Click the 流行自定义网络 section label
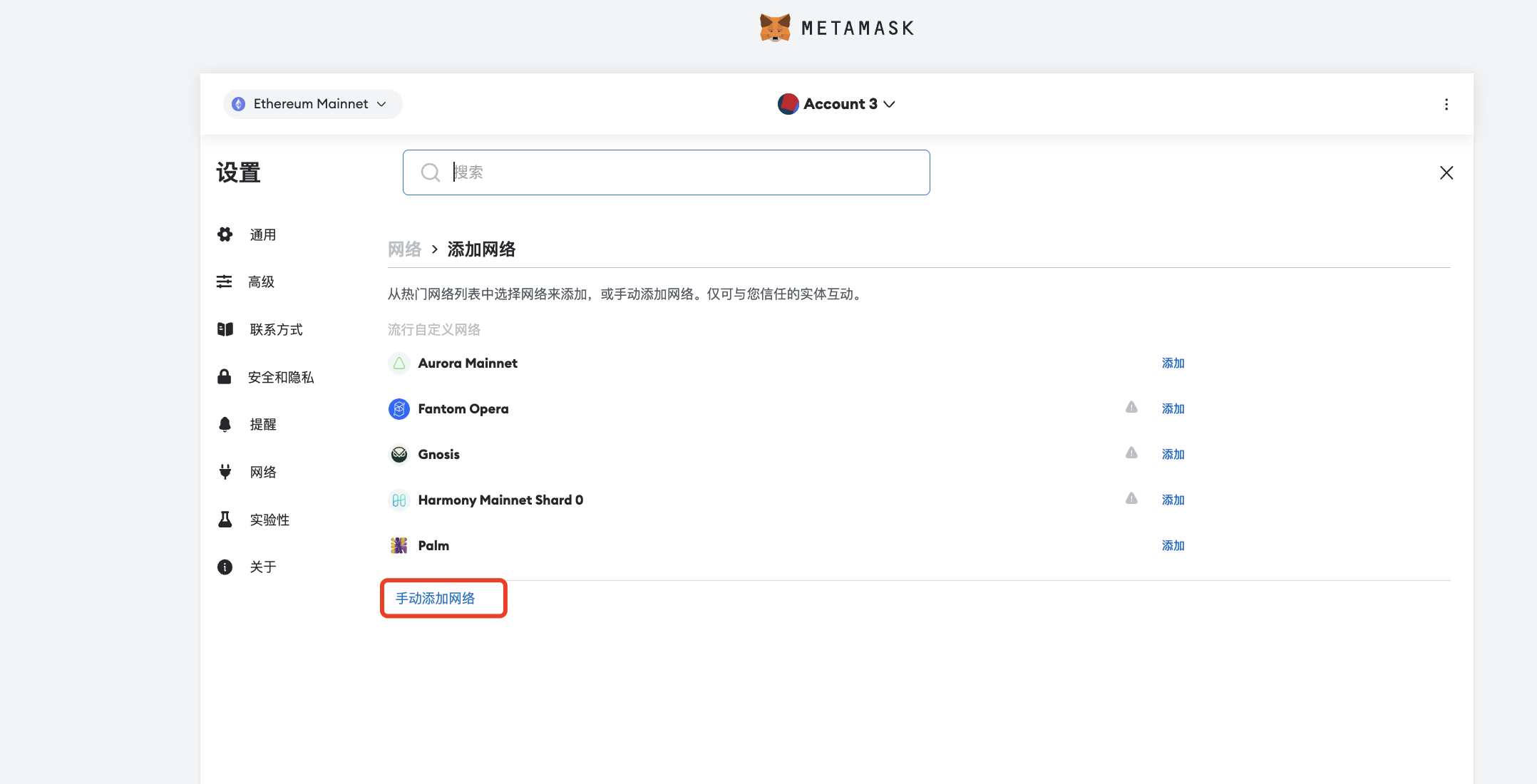Viewport: 1537px width, 784px height. [x=434, y=329]
